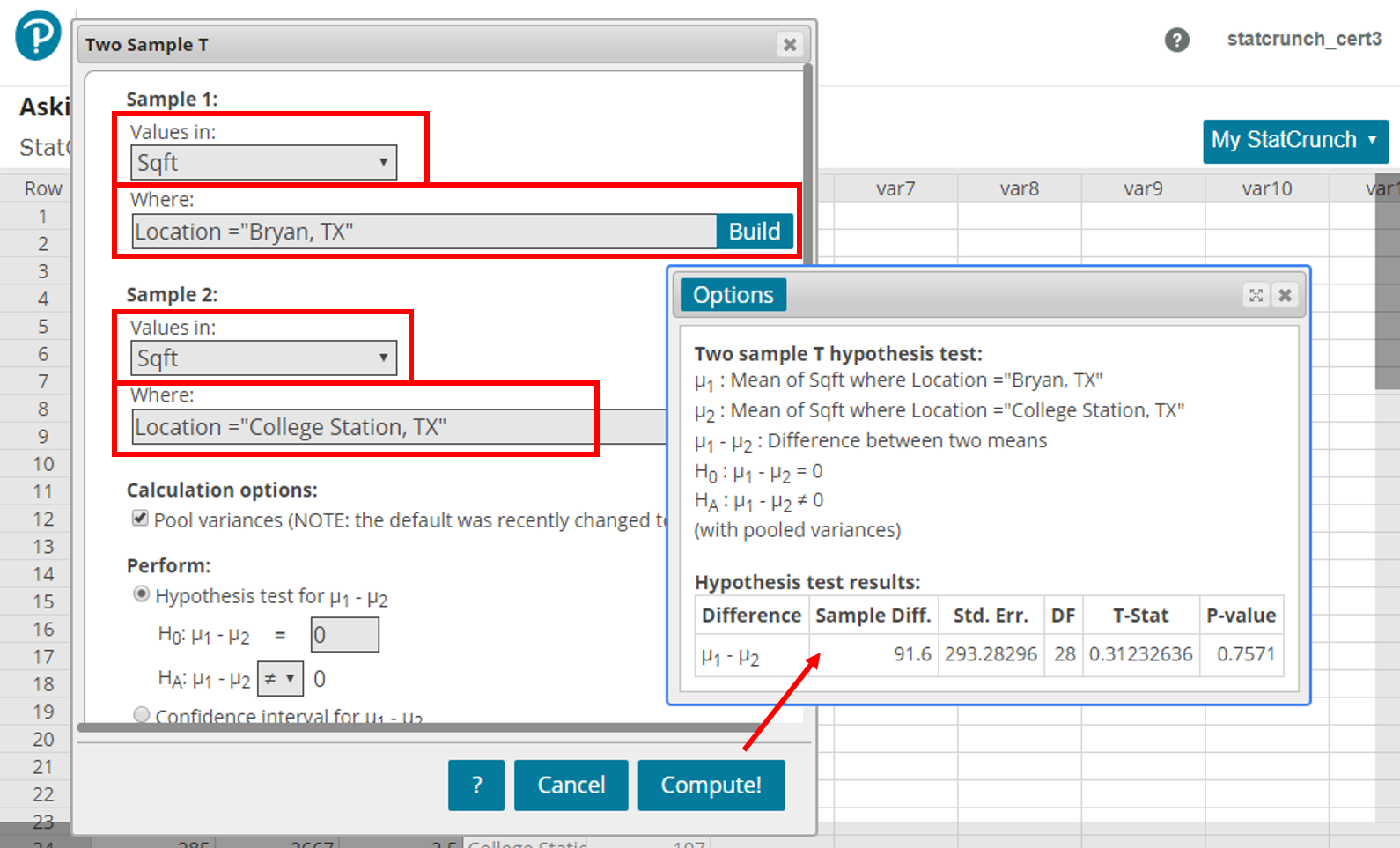Click the Build button for Sample 1
1400x848 pixels.
(x=755, y=231)
